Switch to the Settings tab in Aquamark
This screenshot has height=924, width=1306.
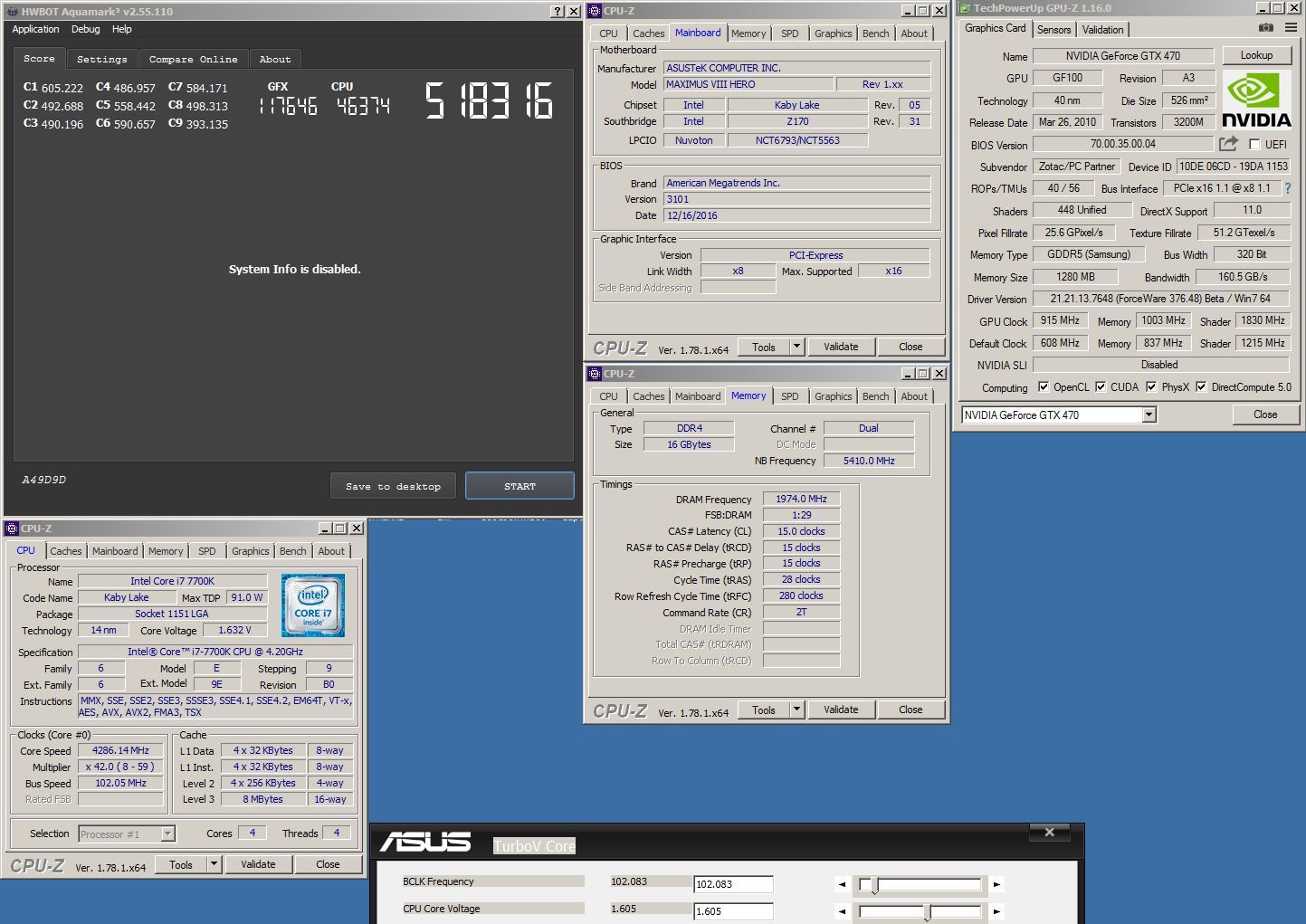coord(102,59)
